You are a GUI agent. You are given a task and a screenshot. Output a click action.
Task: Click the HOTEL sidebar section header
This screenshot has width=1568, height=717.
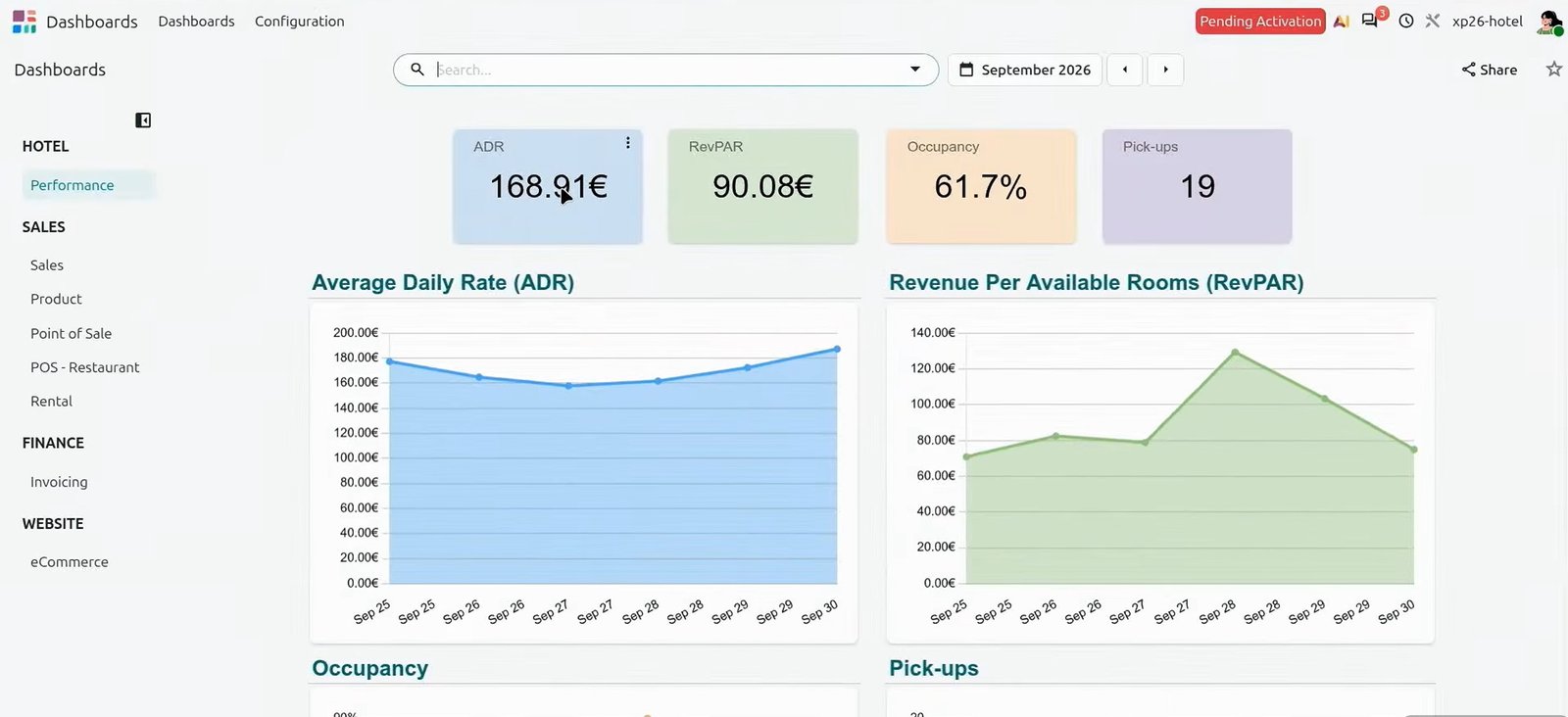pyautogui.click(x=45, y=146)
